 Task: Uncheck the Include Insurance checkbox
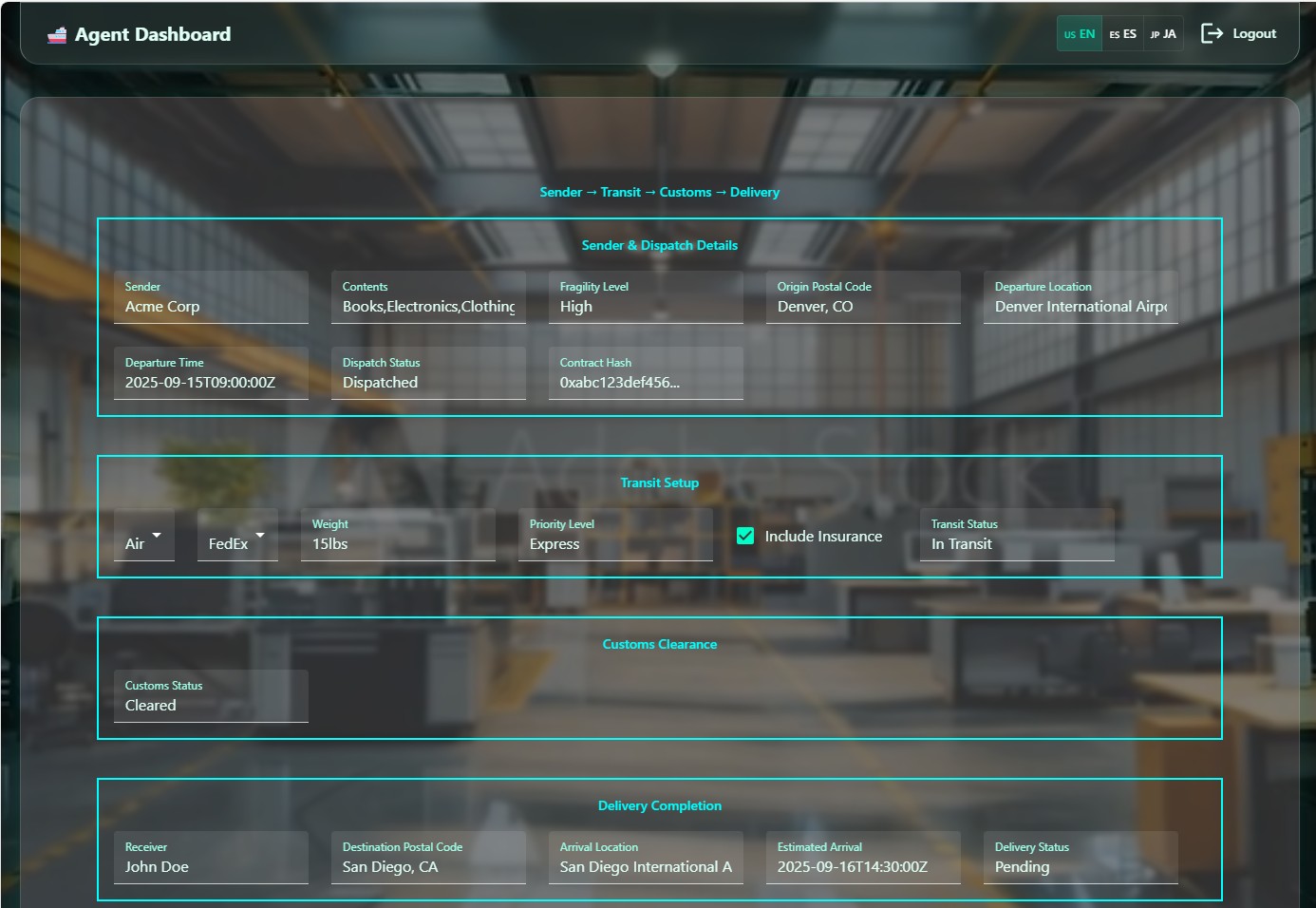click(745, 536)
